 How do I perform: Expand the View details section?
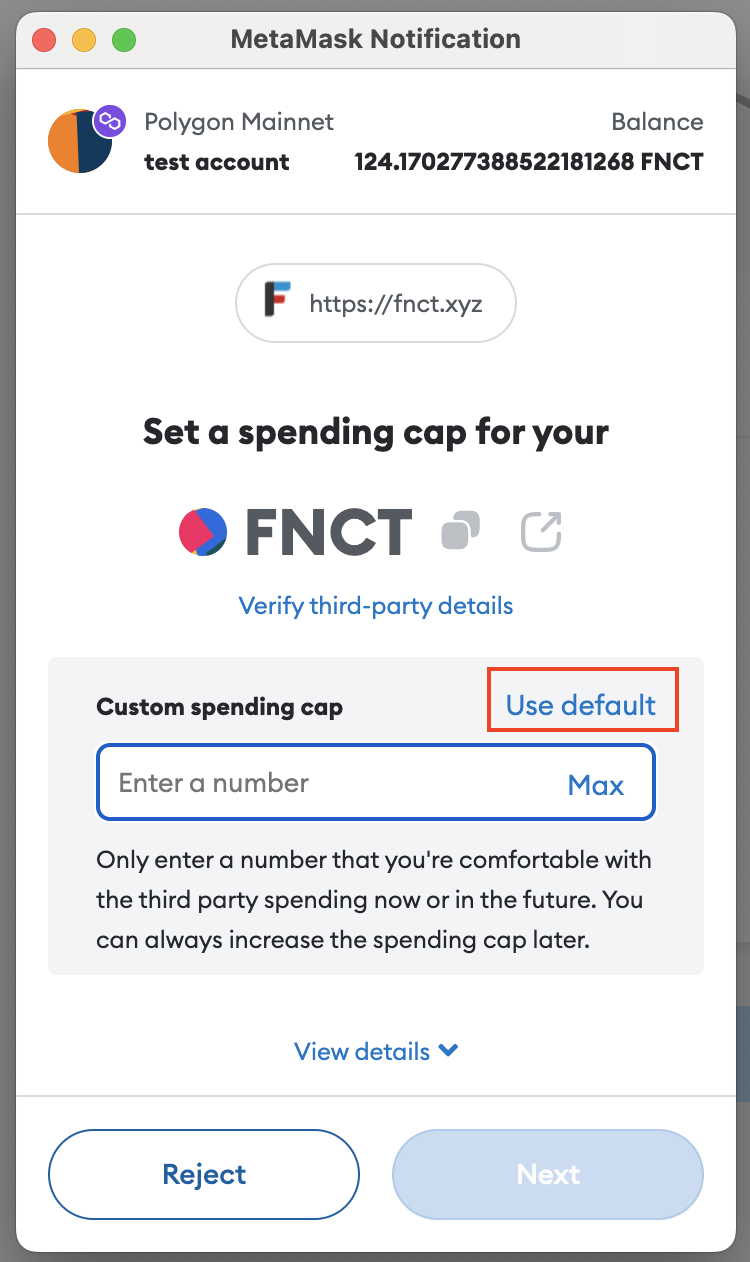pyautogui.click(x=376, y=1051)
